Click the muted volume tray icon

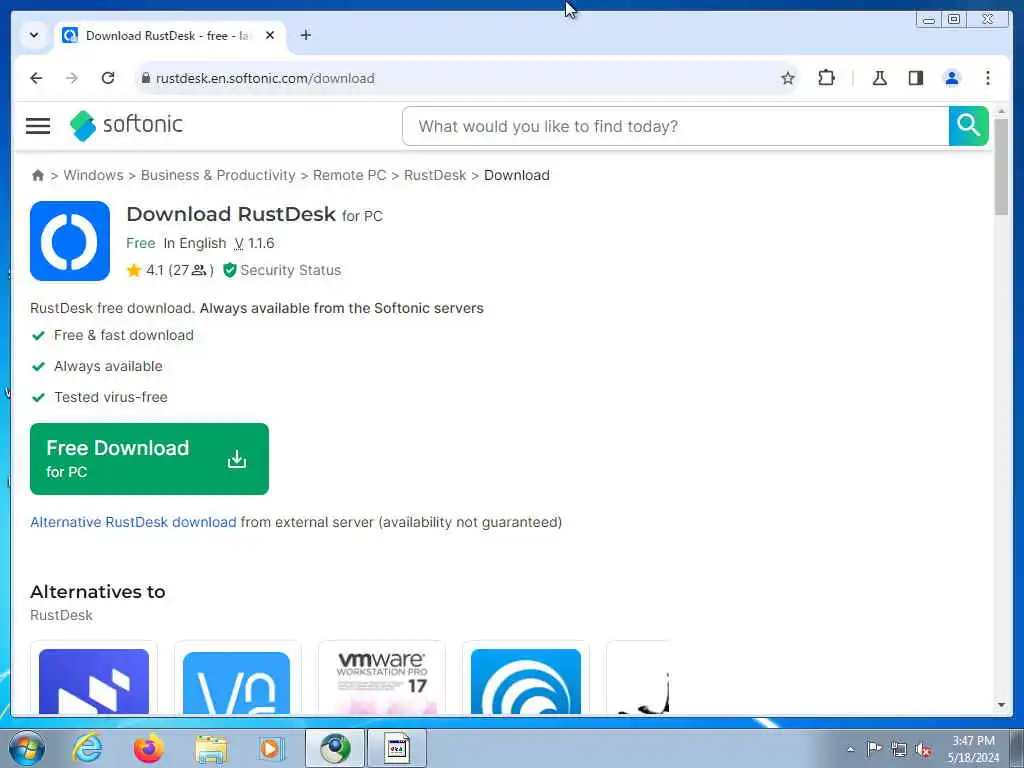(923, 750)
